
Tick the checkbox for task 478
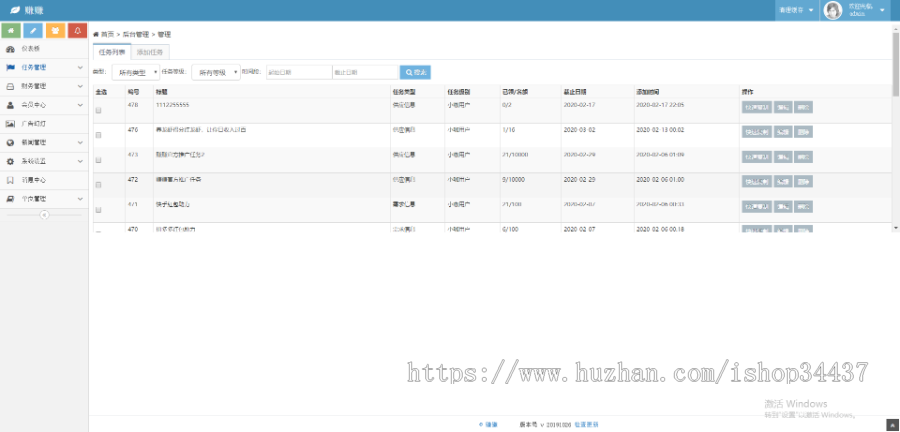98,110
